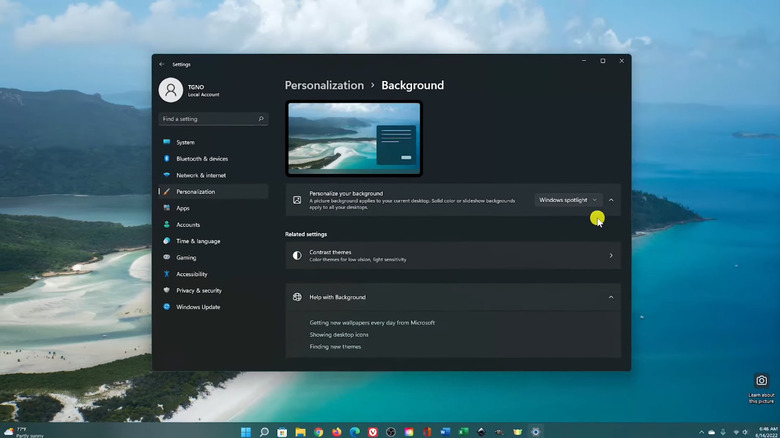Collapse the 'Help with Background' section

[x=611, y=297]
